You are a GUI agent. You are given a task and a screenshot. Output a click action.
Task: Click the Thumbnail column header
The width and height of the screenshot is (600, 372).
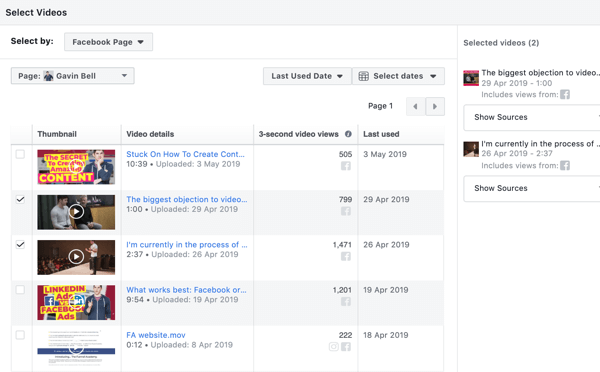coord(57,134)
